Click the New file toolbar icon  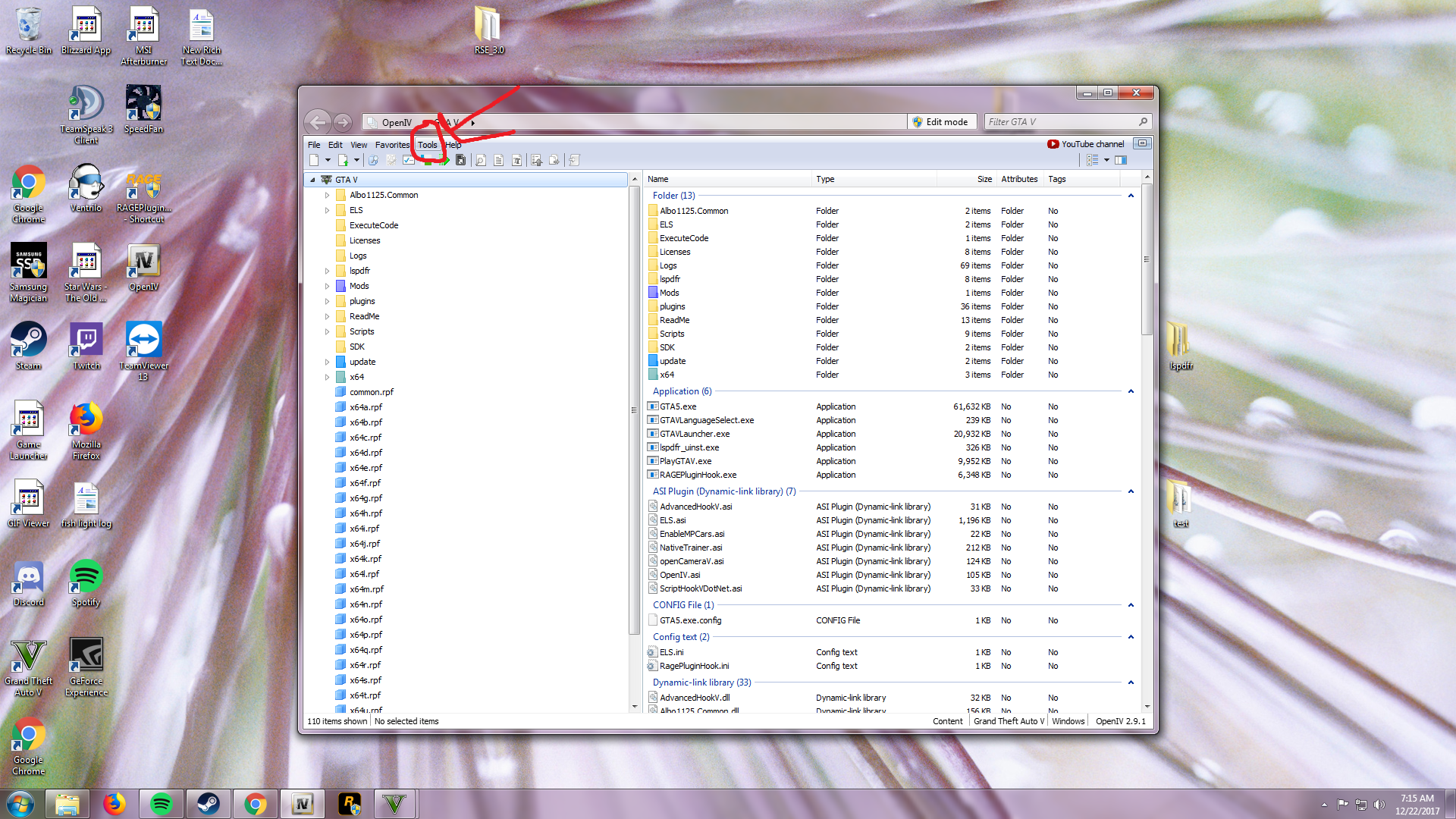[314, 160]
